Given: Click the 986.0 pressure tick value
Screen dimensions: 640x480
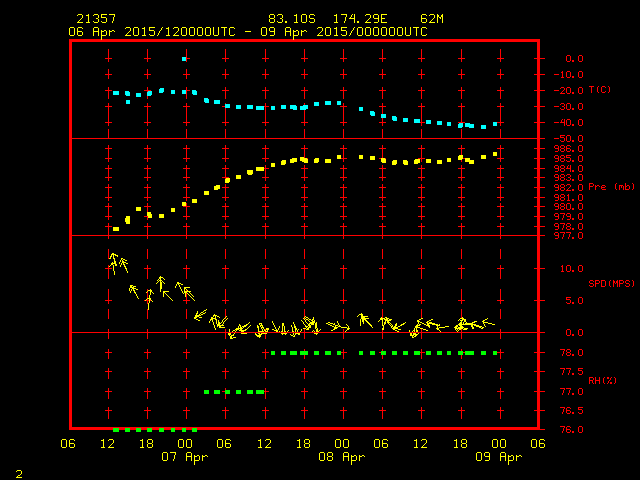Looking at the screenshot, I should coord(569,149).
